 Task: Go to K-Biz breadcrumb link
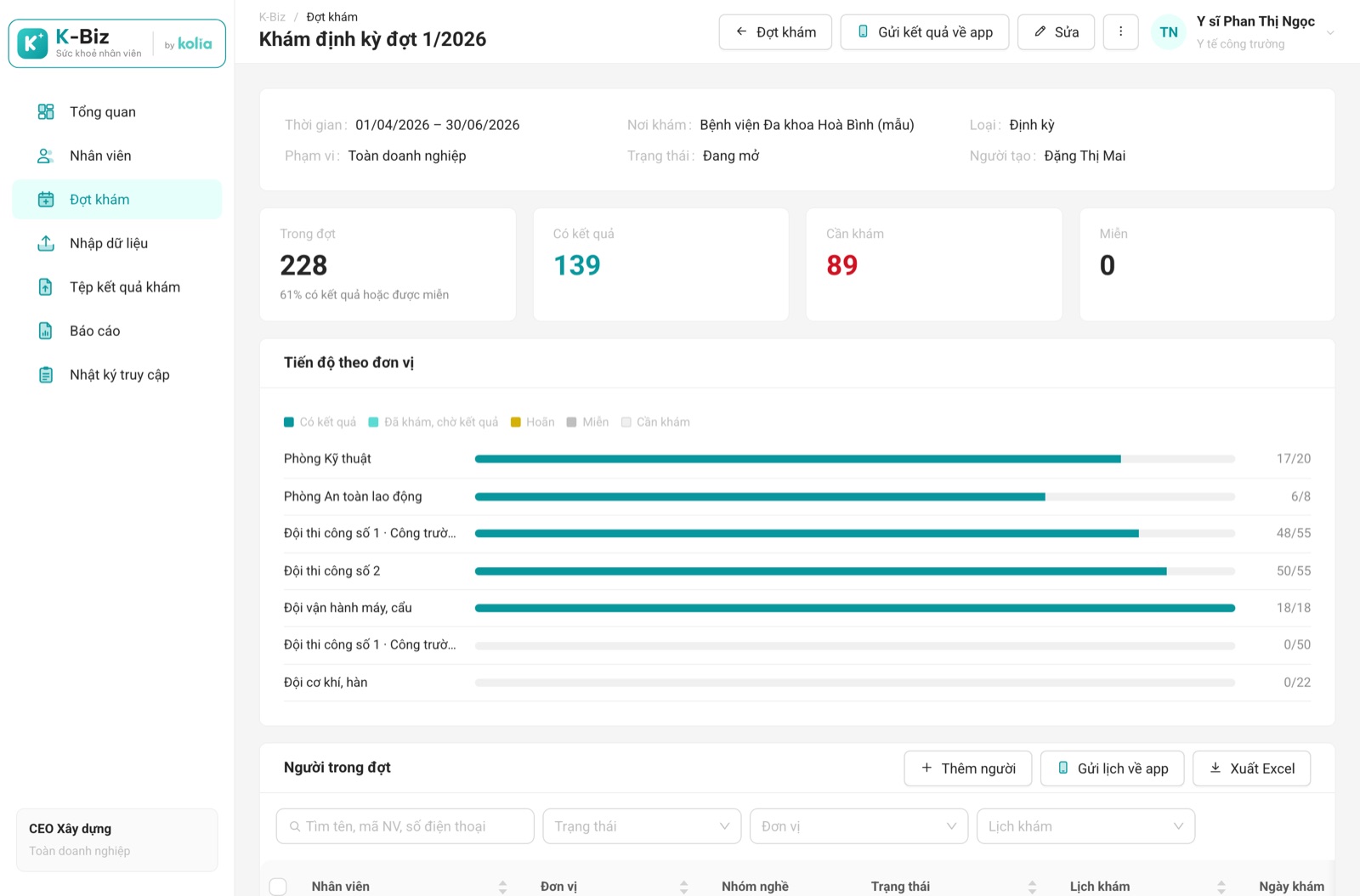[x=272, y=17]
